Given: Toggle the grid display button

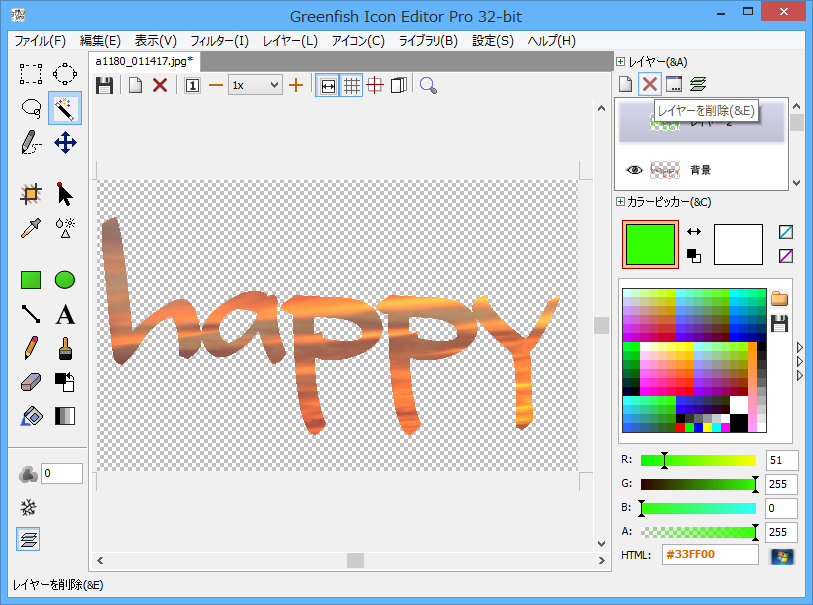Looking at the screenshot, I should 352,86.
